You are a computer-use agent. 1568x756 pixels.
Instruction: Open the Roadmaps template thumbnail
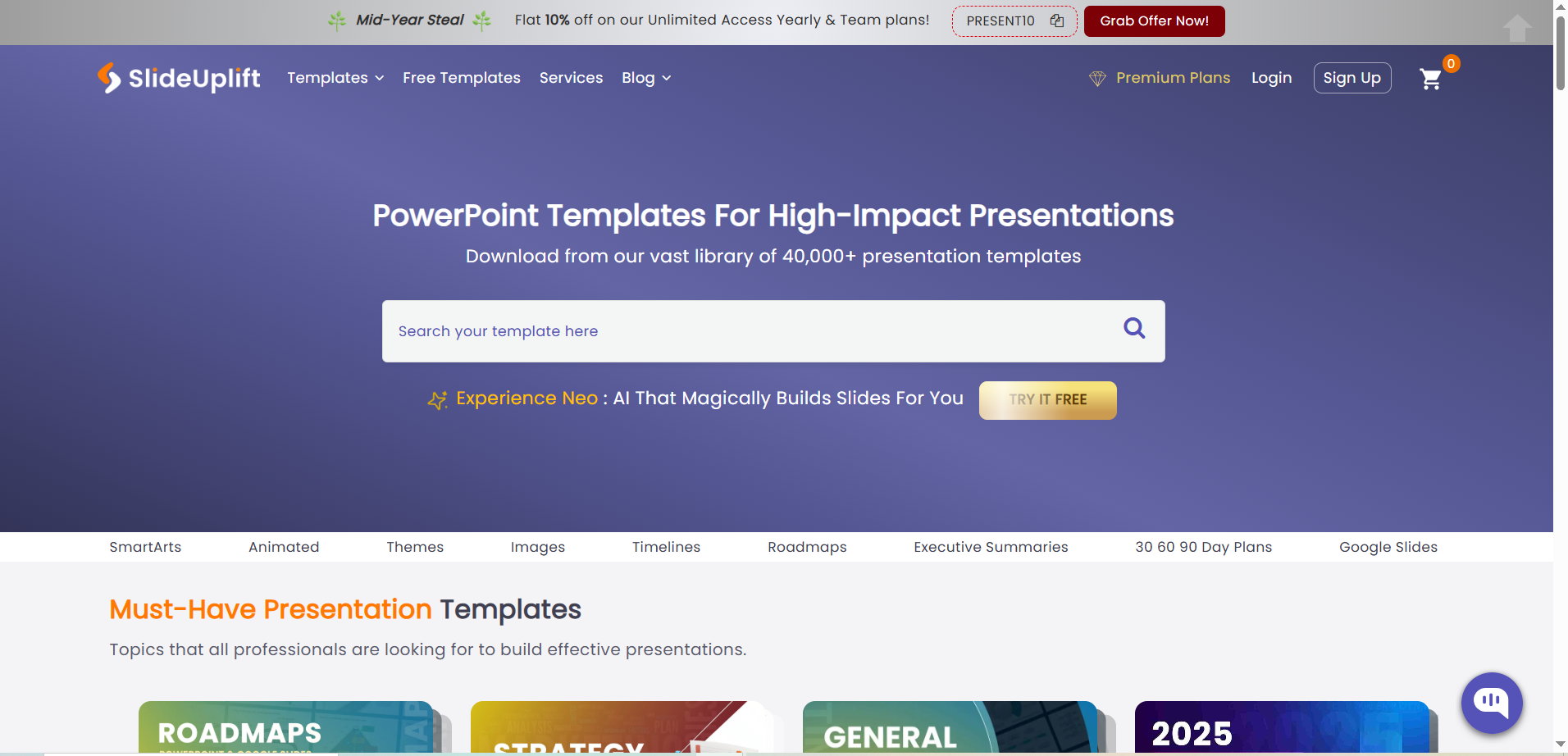coord(285,727)
